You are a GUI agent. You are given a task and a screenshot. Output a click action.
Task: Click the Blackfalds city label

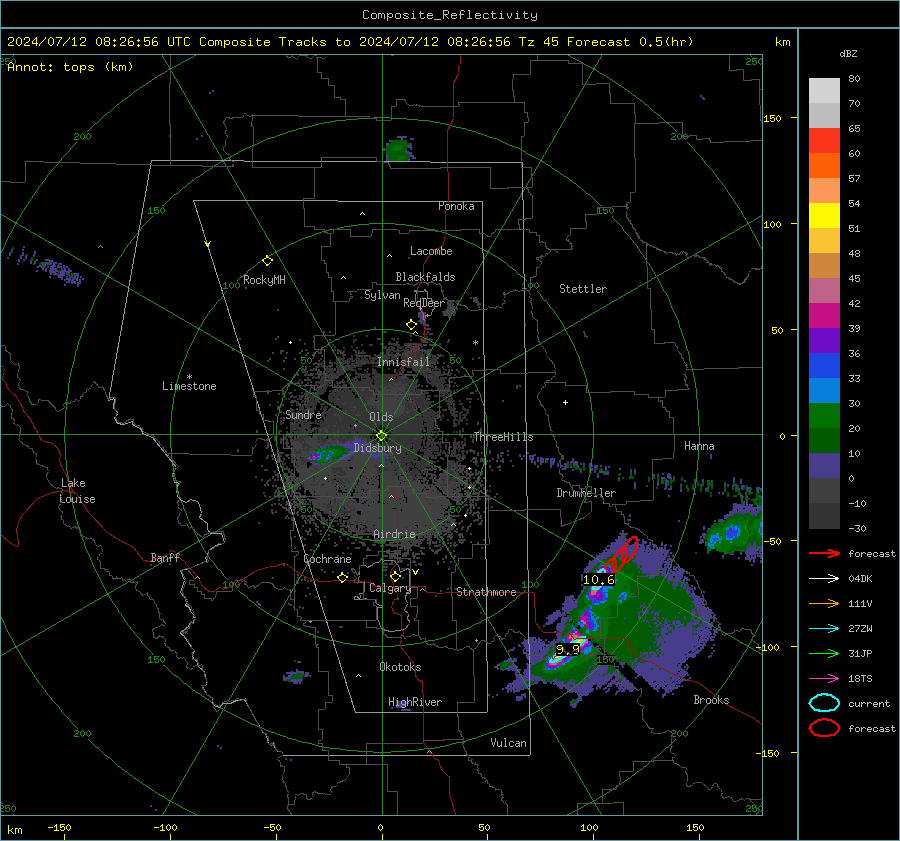point(425,277)
